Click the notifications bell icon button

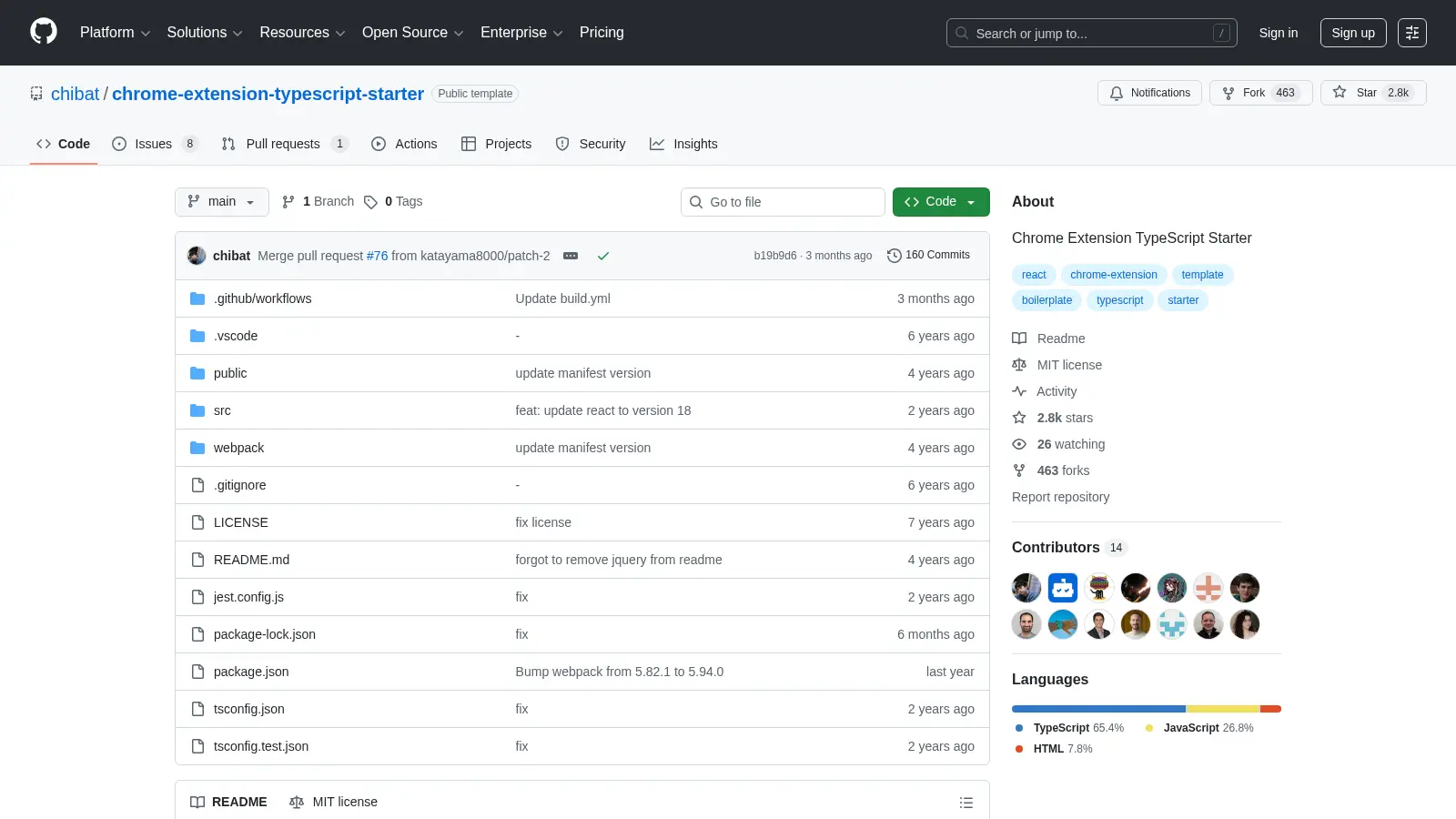pyautogui.click(x=1149, y=93)
